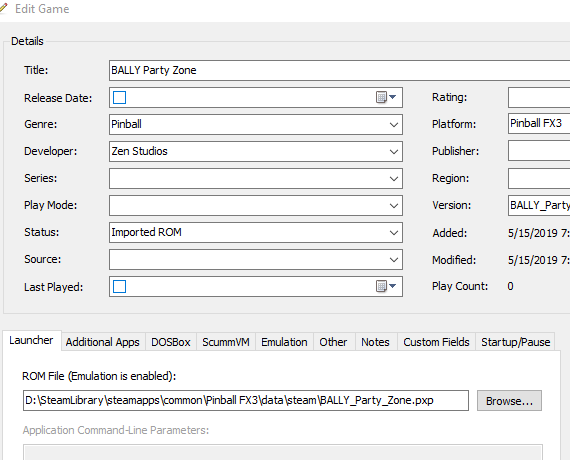Click Browse for the ROM file
The width and height of the screenshot is (570, 460).
click(x=509, y=401)
